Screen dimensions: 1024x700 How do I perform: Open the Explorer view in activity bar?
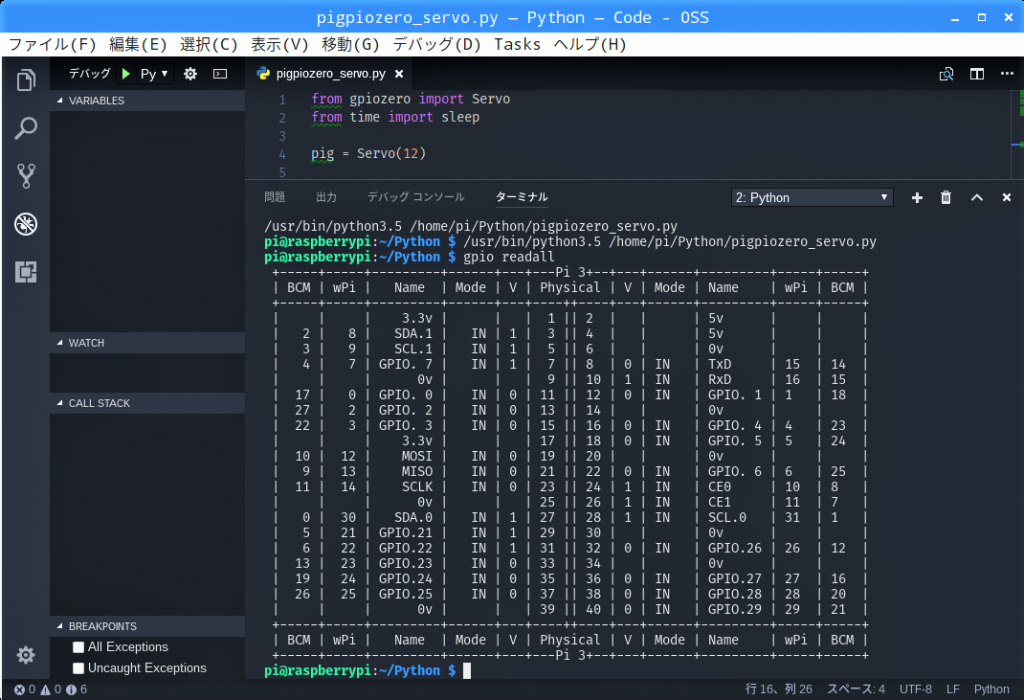click(x=26, y=80)
